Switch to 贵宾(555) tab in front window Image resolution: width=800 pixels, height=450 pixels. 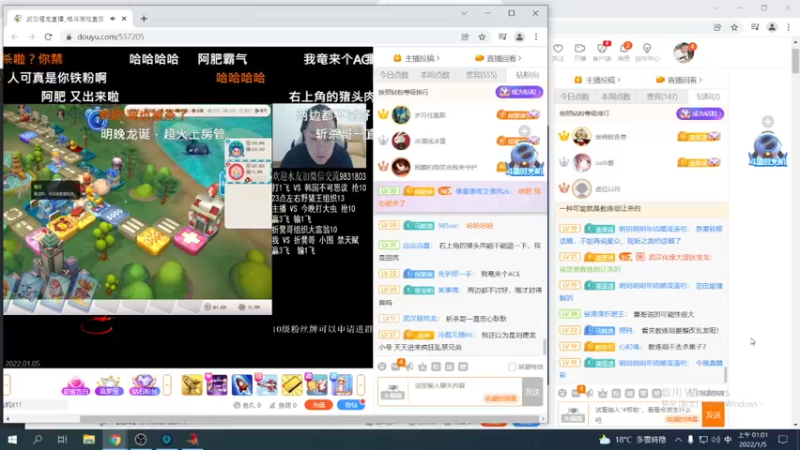tap(481, 75)
